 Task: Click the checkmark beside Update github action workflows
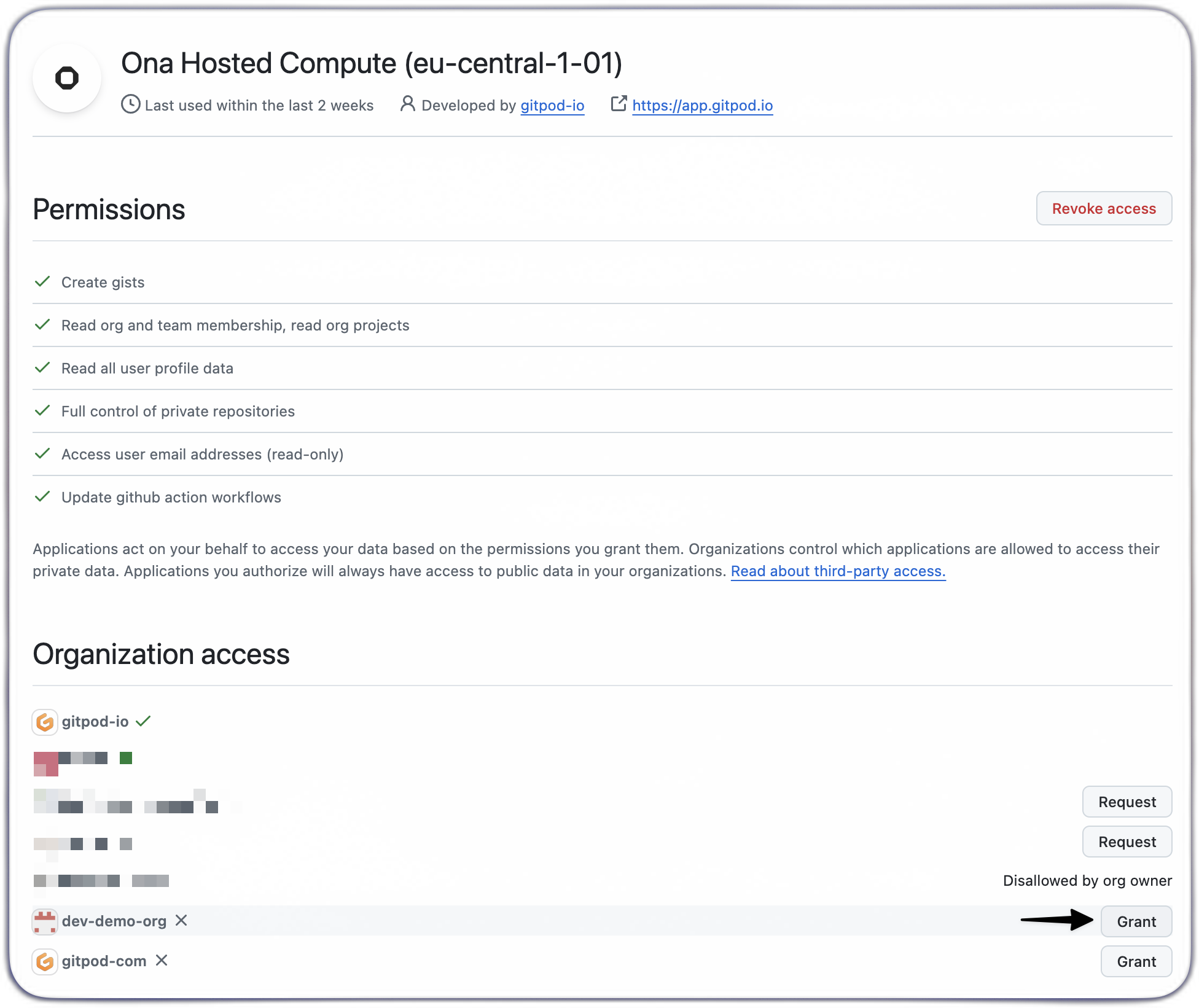pyautogui.click(x=42, y=496)
